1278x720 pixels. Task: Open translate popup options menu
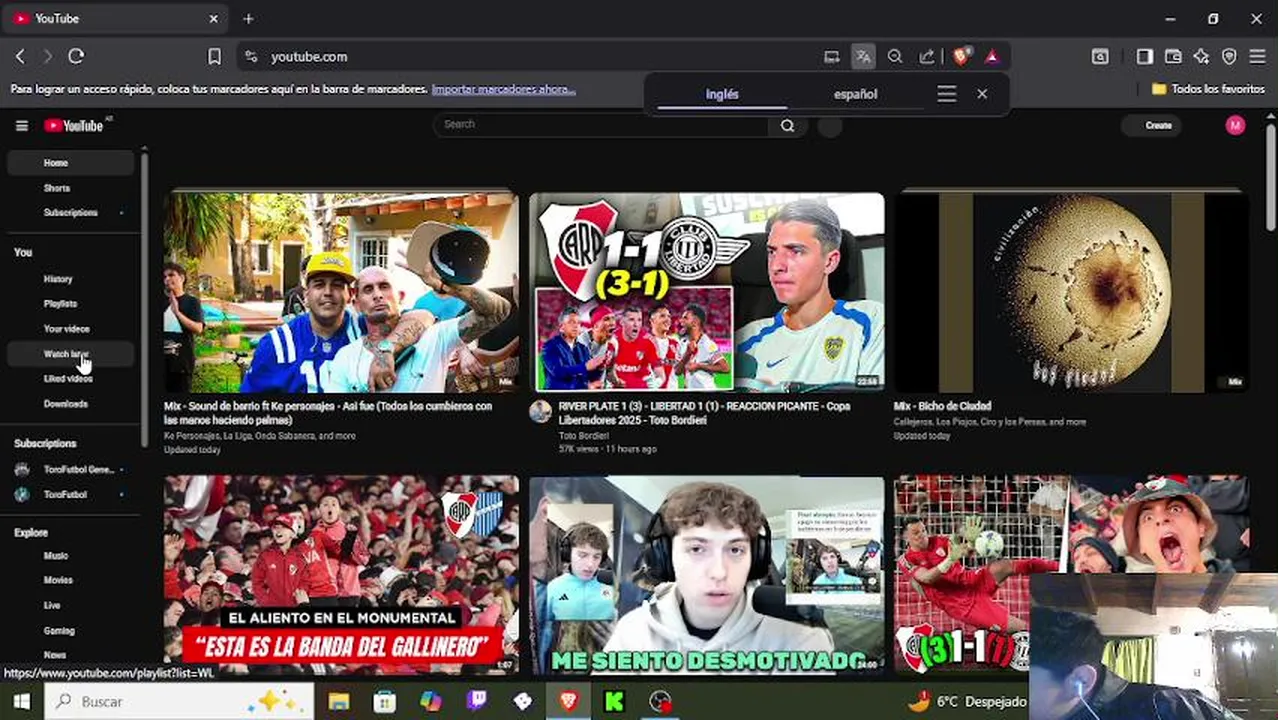pos(946,94)
